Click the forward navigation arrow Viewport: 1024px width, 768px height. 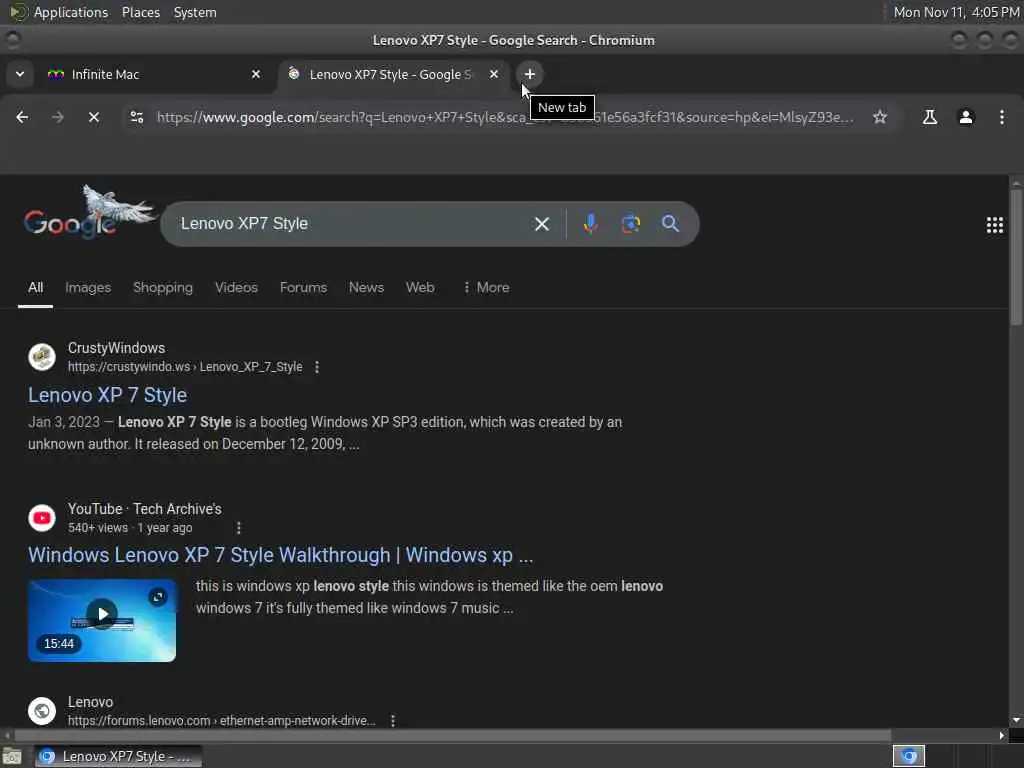[x=58, y=117]
